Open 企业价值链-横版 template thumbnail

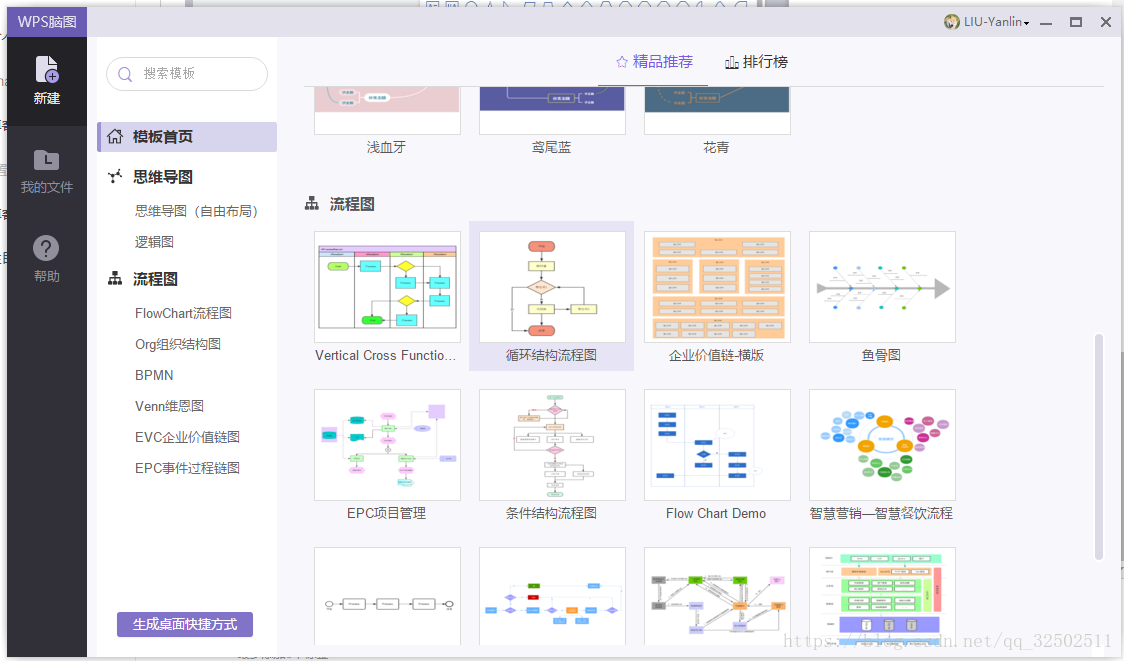(717, 287)
